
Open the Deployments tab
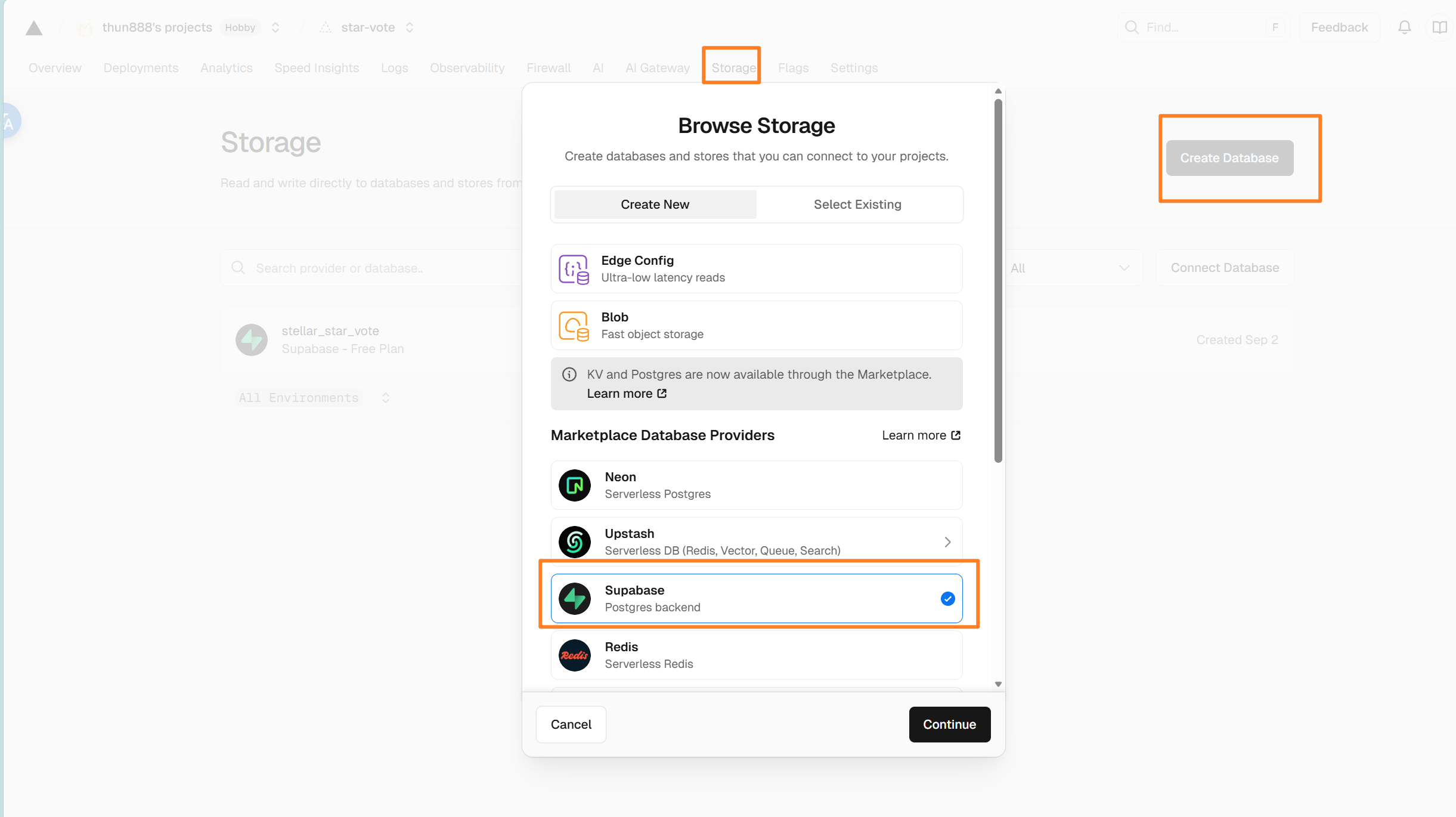click(141, 68)
